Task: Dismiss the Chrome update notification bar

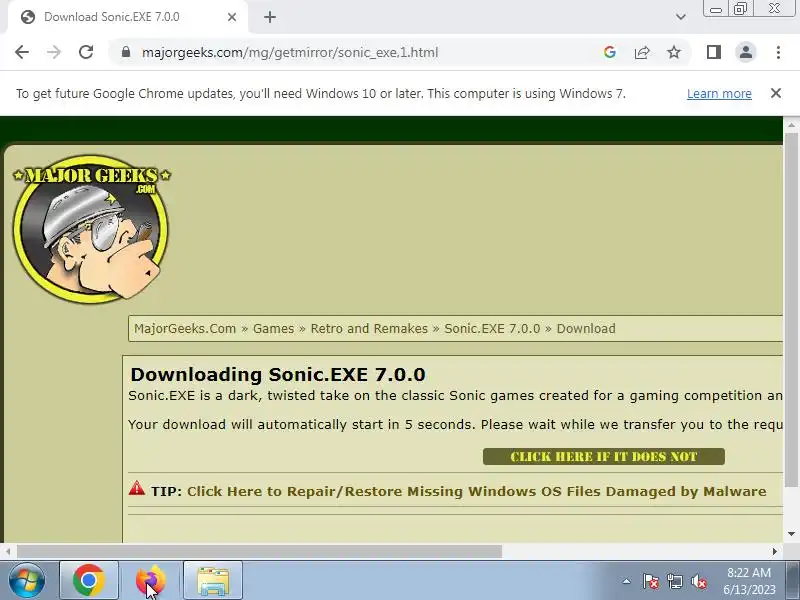Action: tap(776, 93)
